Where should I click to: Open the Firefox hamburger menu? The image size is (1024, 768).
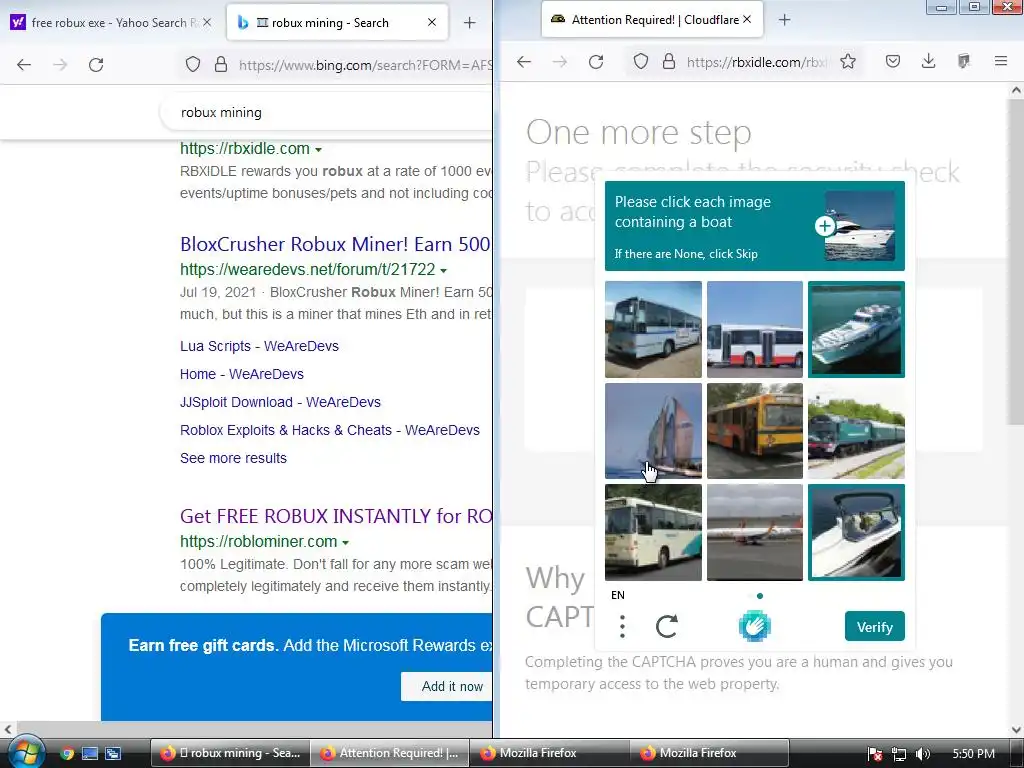click(x=1000, y=61)
